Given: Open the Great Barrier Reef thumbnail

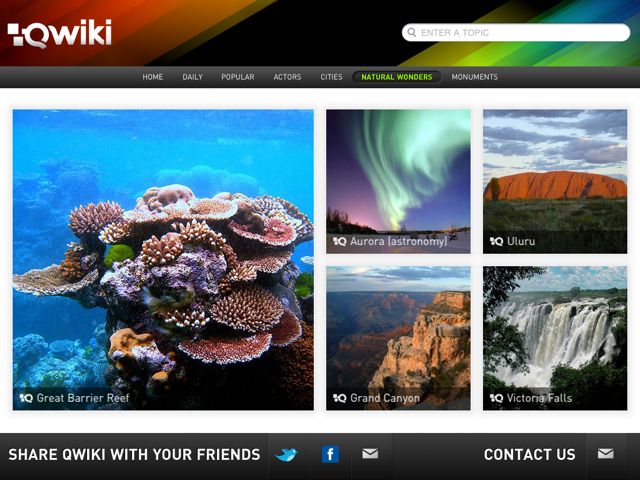Looking at the screenshot, I should pyautogui.click(x=163, y=260).
